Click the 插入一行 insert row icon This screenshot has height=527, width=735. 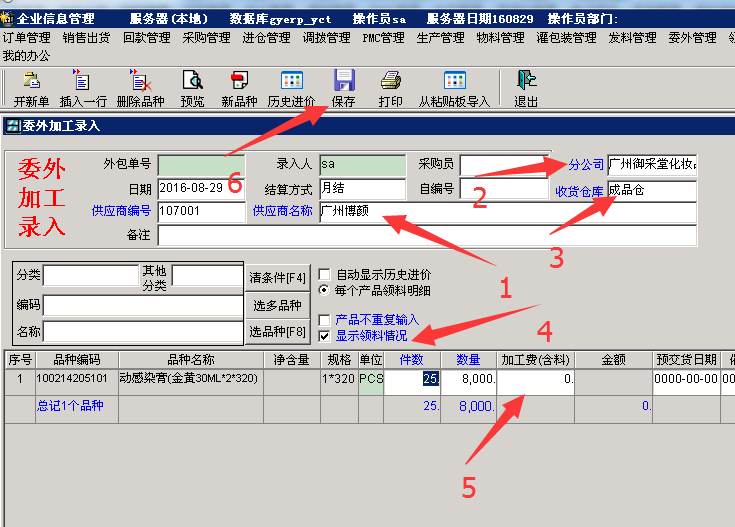tap(82, 82)
